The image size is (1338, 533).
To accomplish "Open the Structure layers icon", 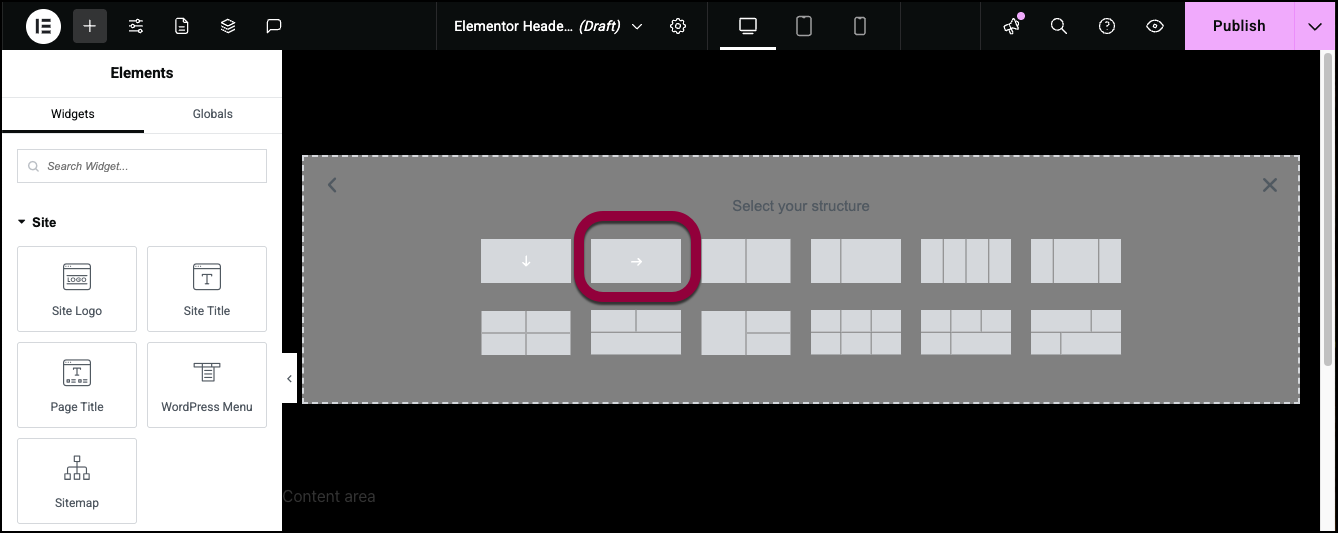I will pos(228,26).
